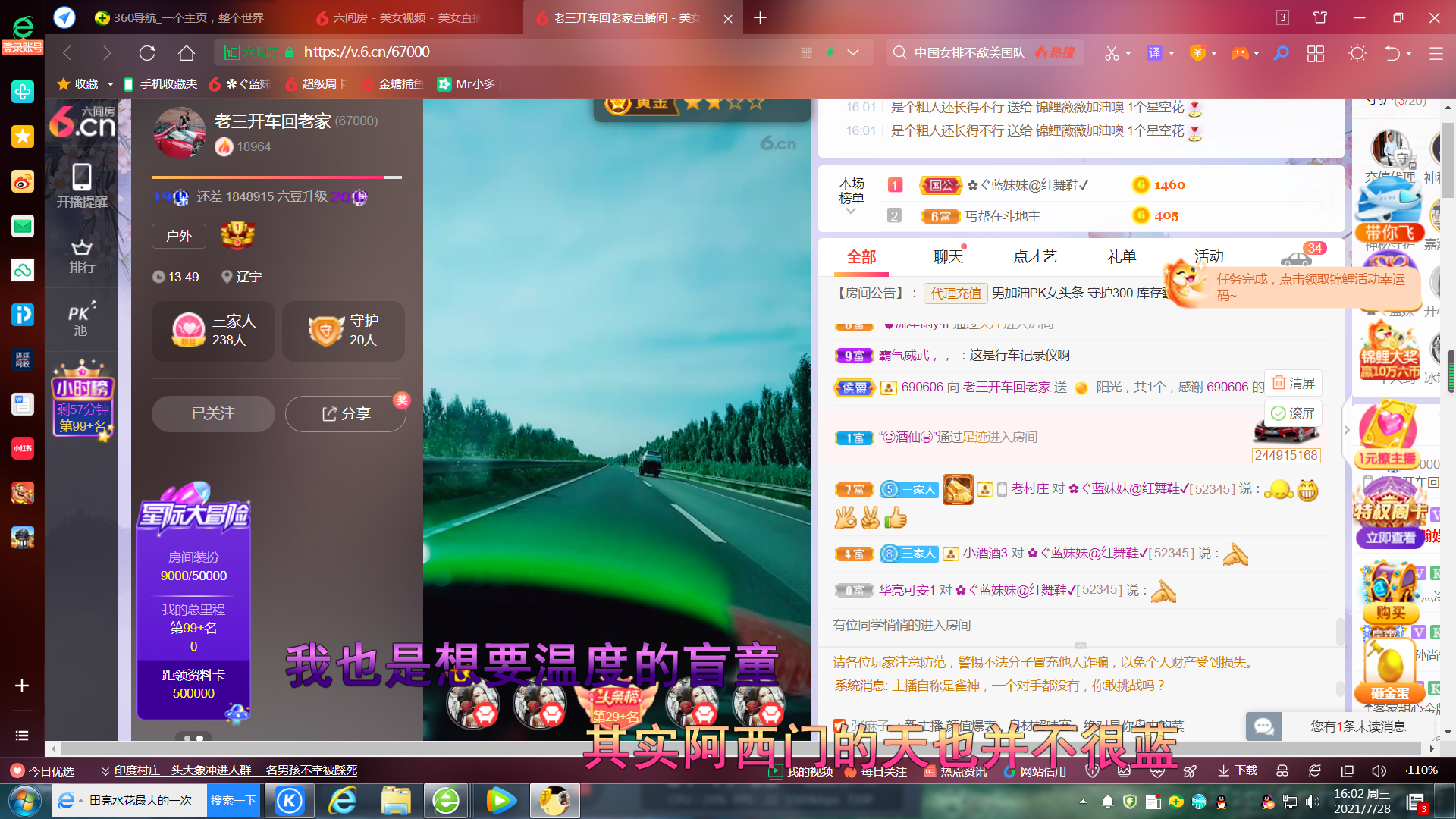Open the elephant news headline link
1456x819 pixels.
[x=236, y=770]
